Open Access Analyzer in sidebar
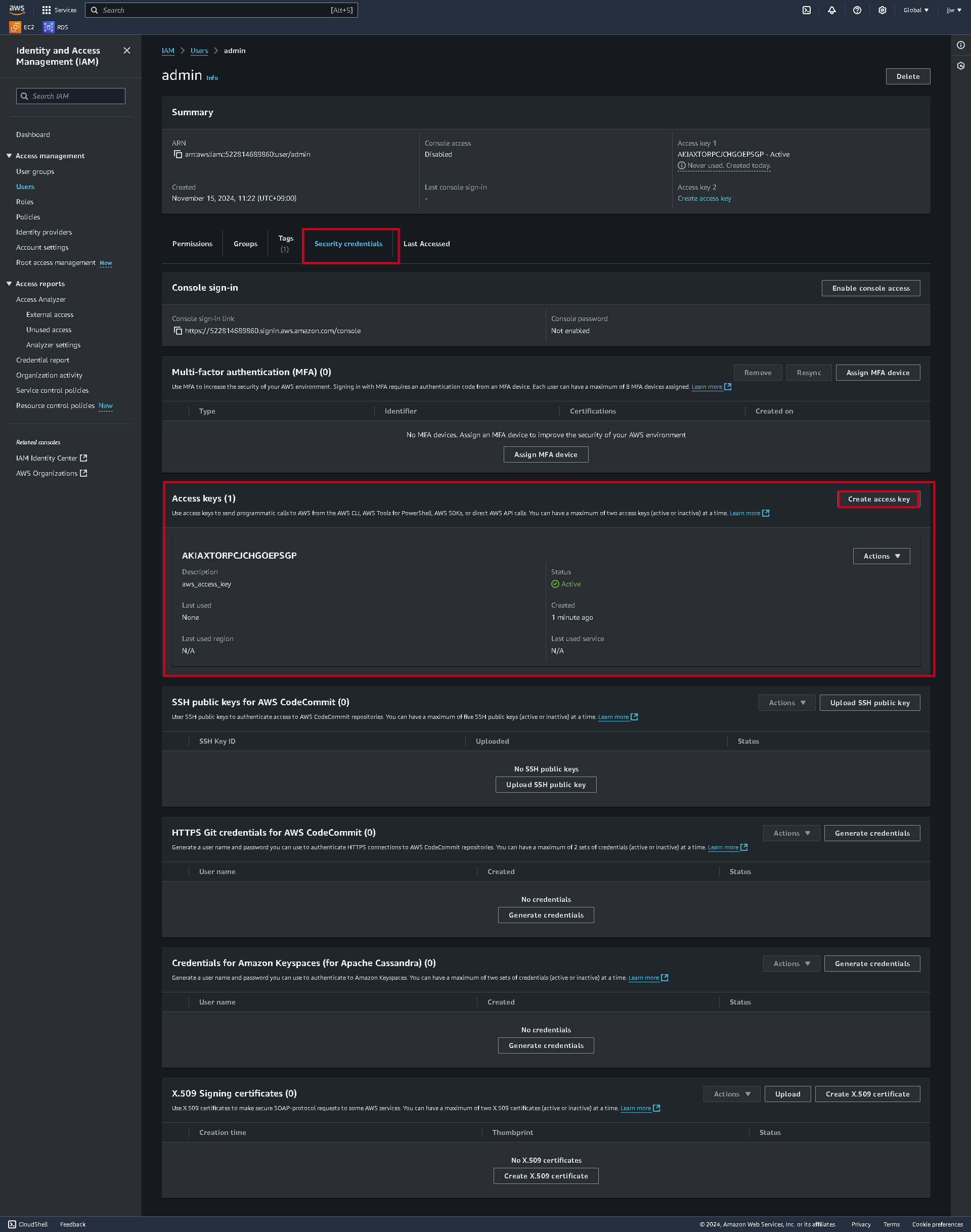Viewport: 971px width, 1232px height. click(41, 299)
